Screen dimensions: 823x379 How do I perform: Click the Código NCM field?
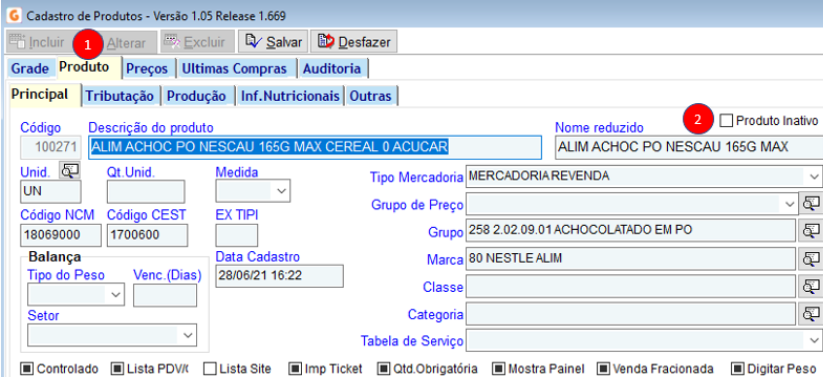coord(60,235)
